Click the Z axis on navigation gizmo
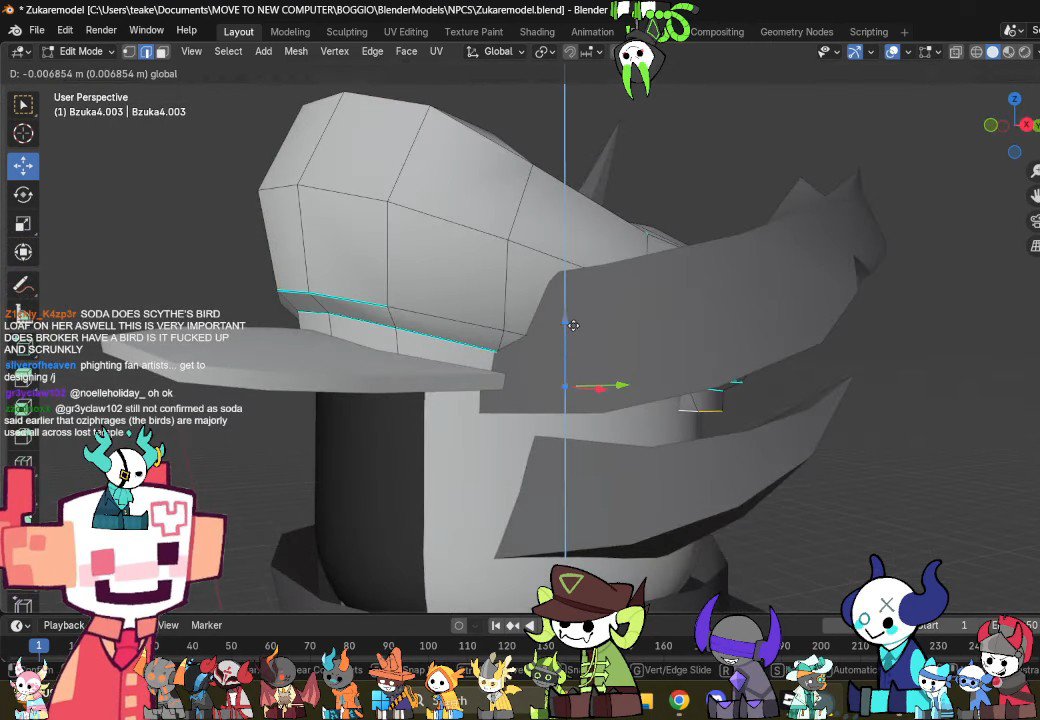This screenshot has height=720, width=1040. click(x=1014, y=99)
